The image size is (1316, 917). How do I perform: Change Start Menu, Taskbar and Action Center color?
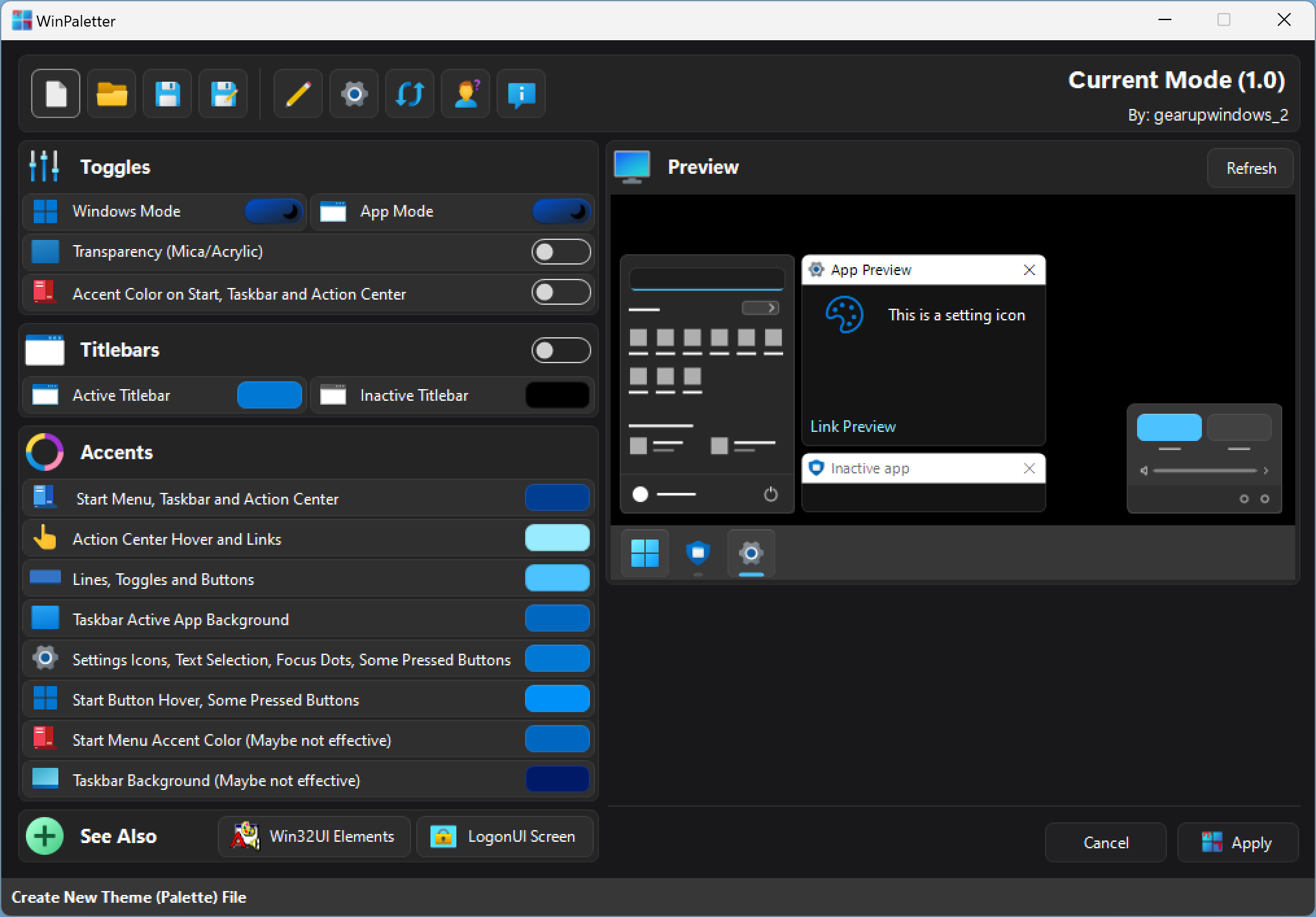point(558,498)
